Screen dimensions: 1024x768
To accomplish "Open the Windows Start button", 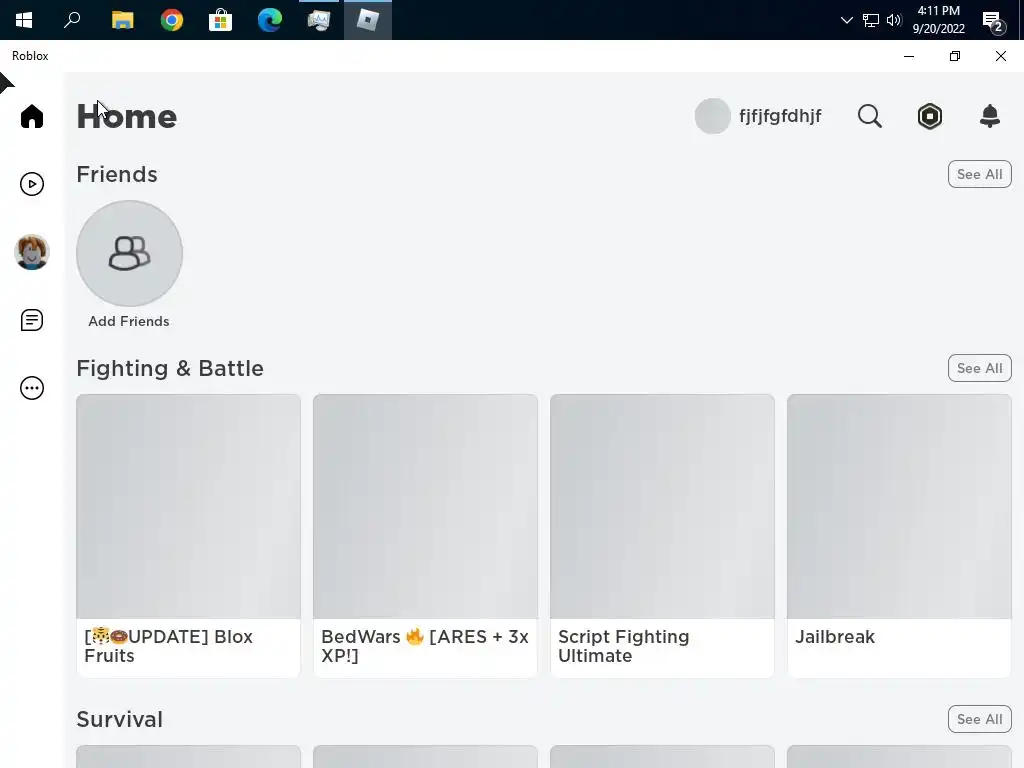I will coord(24,20).
